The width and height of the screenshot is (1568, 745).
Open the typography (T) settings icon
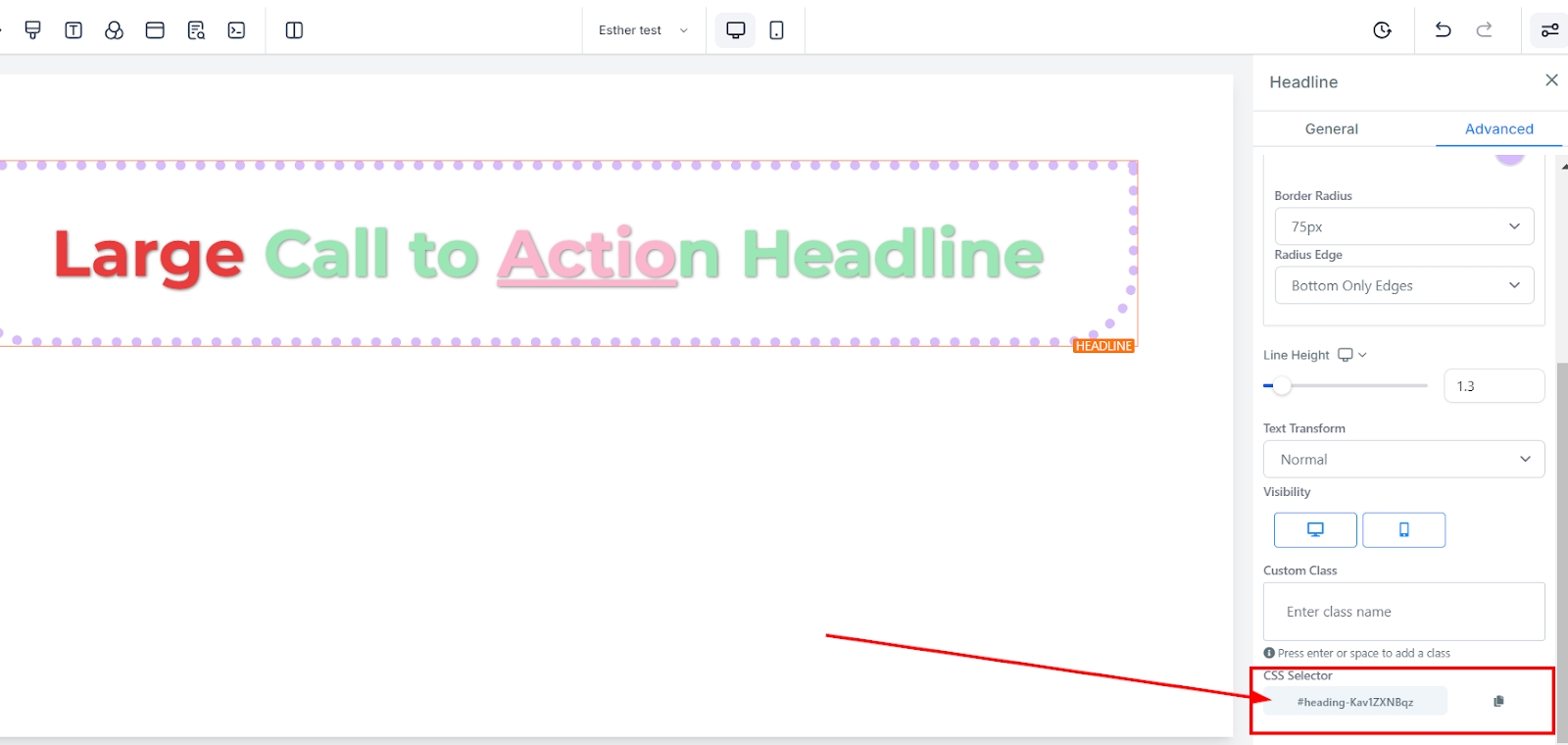click(x=73, y=30)
